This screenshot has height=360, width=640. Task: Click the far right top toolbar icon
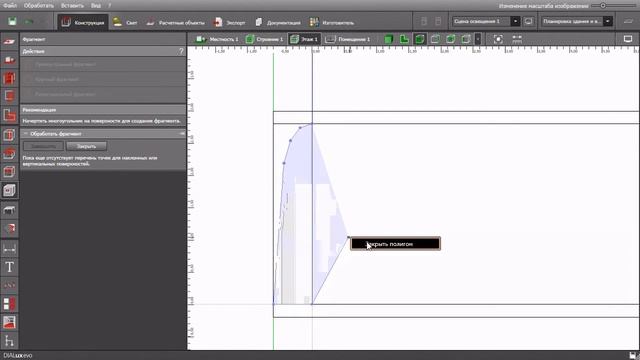pos(628,21)
